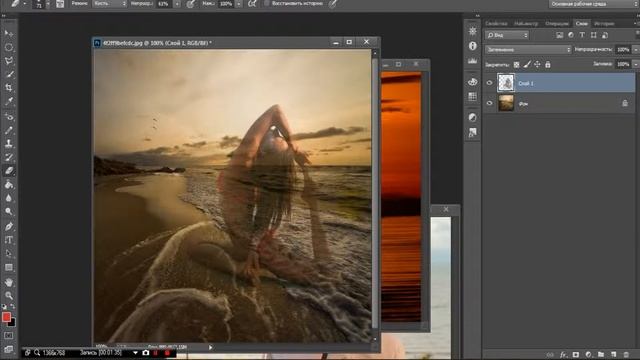Screen dimensions: 640x360
Task: Open eraser flow slider arrow
Action: [238, 4]
